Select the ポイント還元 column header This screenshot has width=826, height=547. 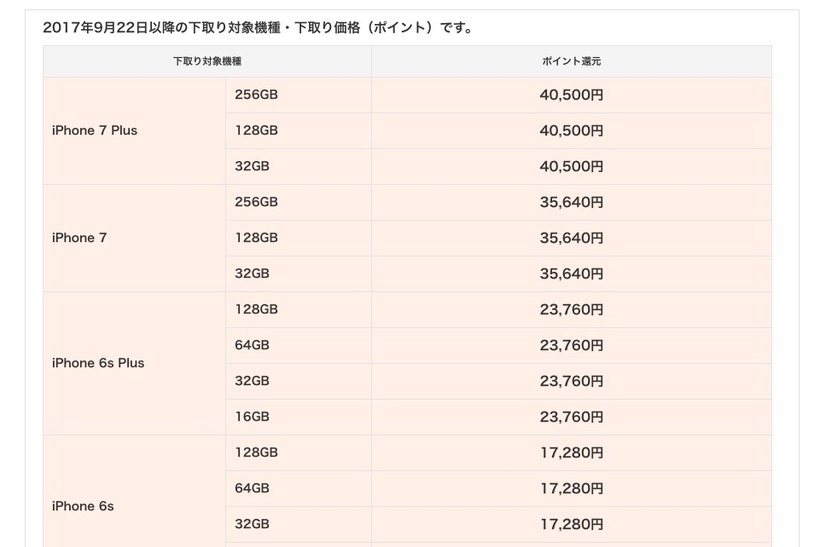pos(572,61)
